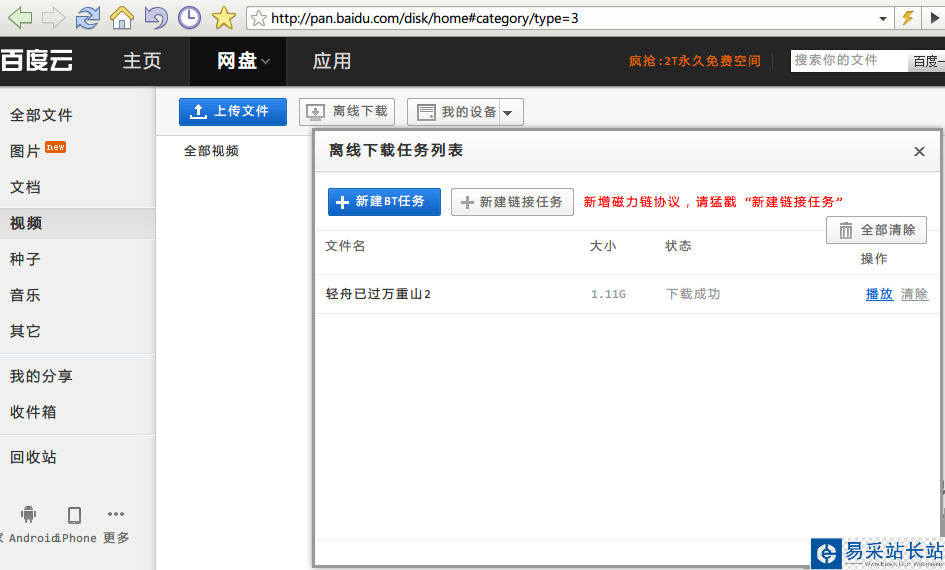Image resolution: width=945 pixels, height=570 pixels.
Task: Click the 下载成功 status text
Action: (693, 294)
